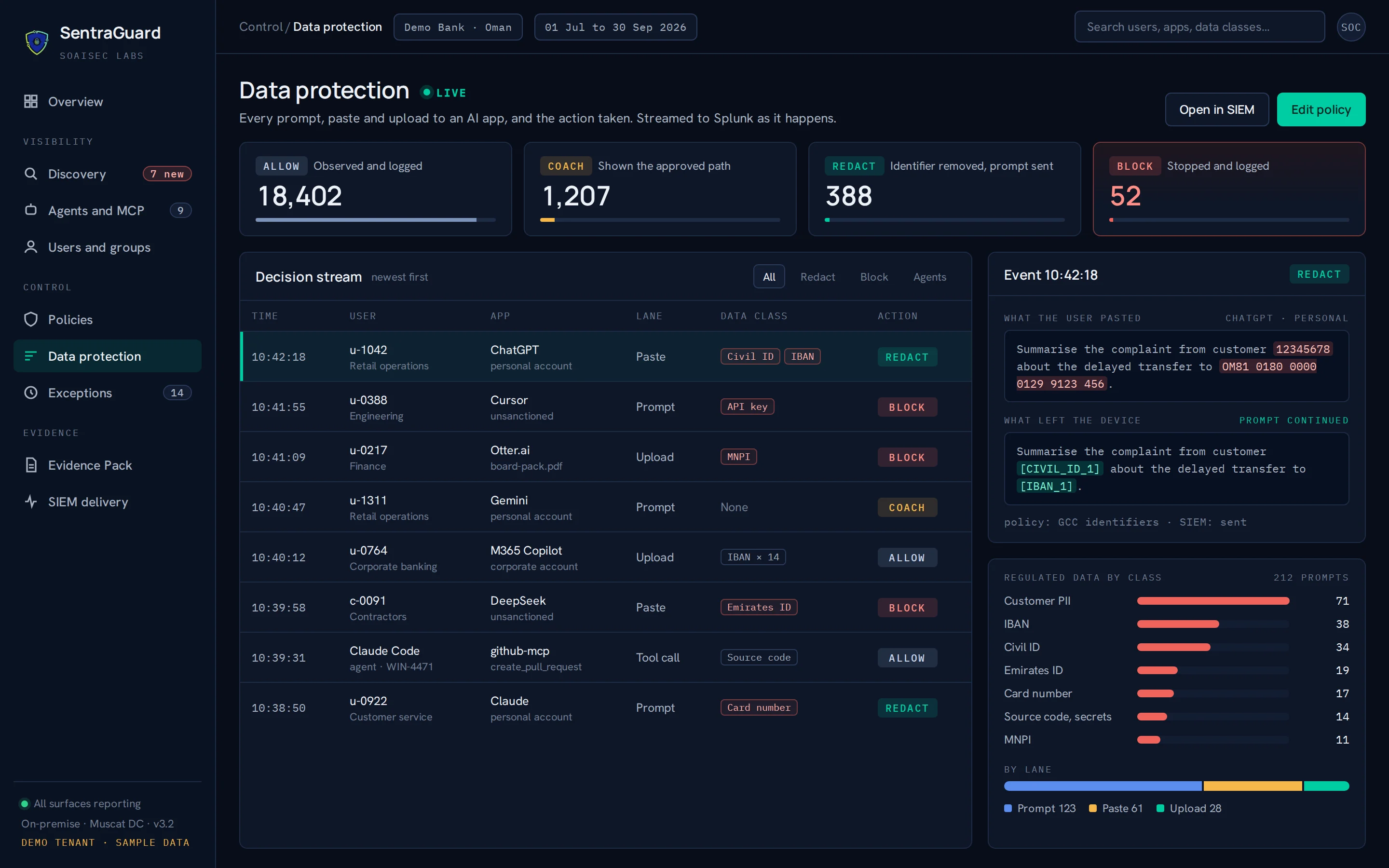
Task: Click the TIME column header
Action: [265, 316]
